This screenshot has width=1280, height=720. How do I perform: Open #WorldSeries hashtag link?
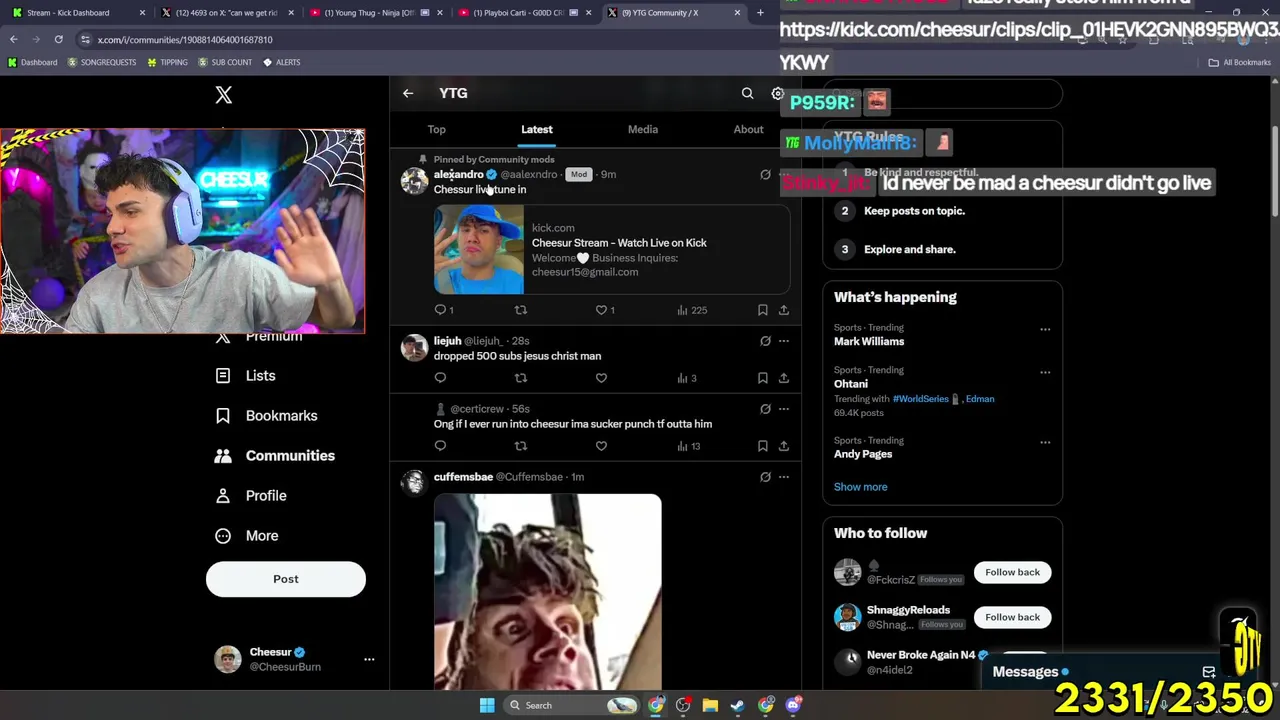pyautogui.click(x=920, y=399)
